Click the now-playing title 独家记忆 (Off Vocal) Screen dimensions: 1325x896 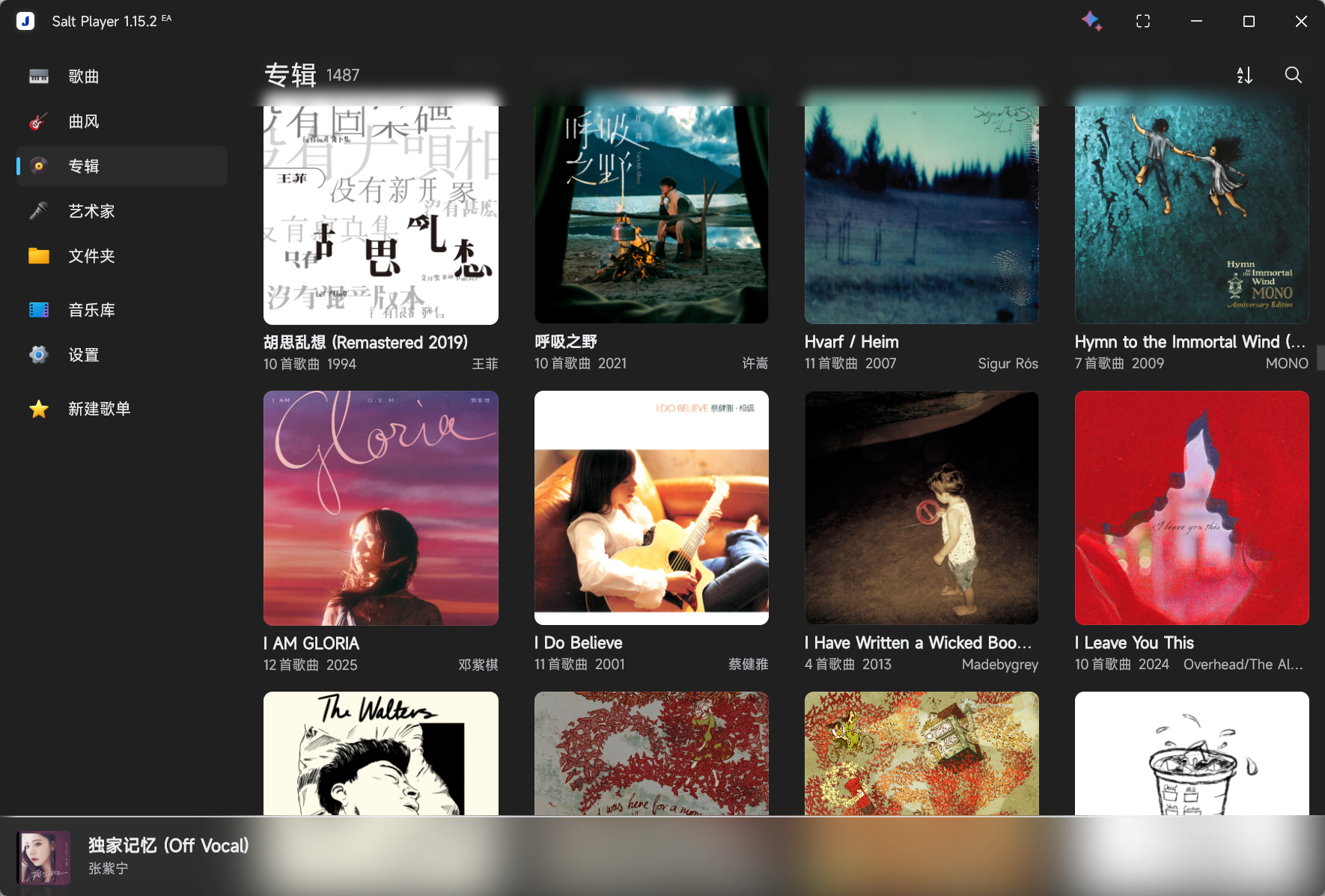tap(168, 846)
